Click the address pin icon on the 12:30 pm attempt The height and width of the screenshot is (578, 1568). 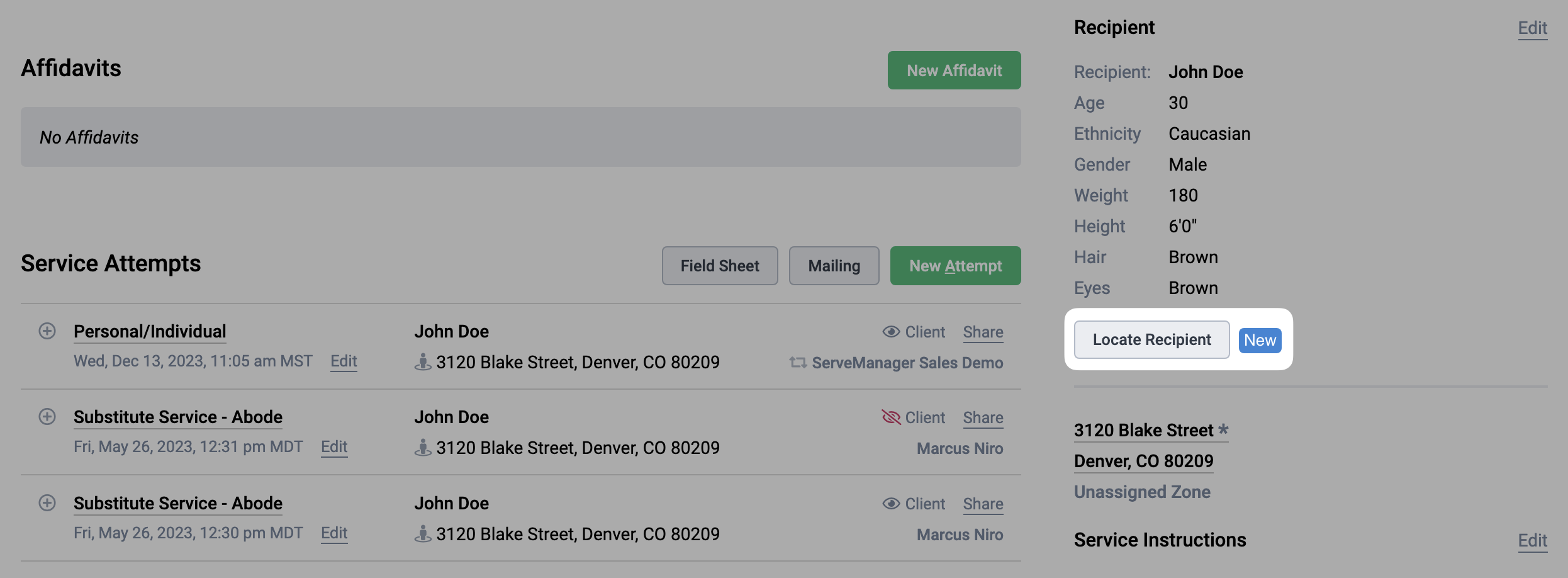coord(423,534)
